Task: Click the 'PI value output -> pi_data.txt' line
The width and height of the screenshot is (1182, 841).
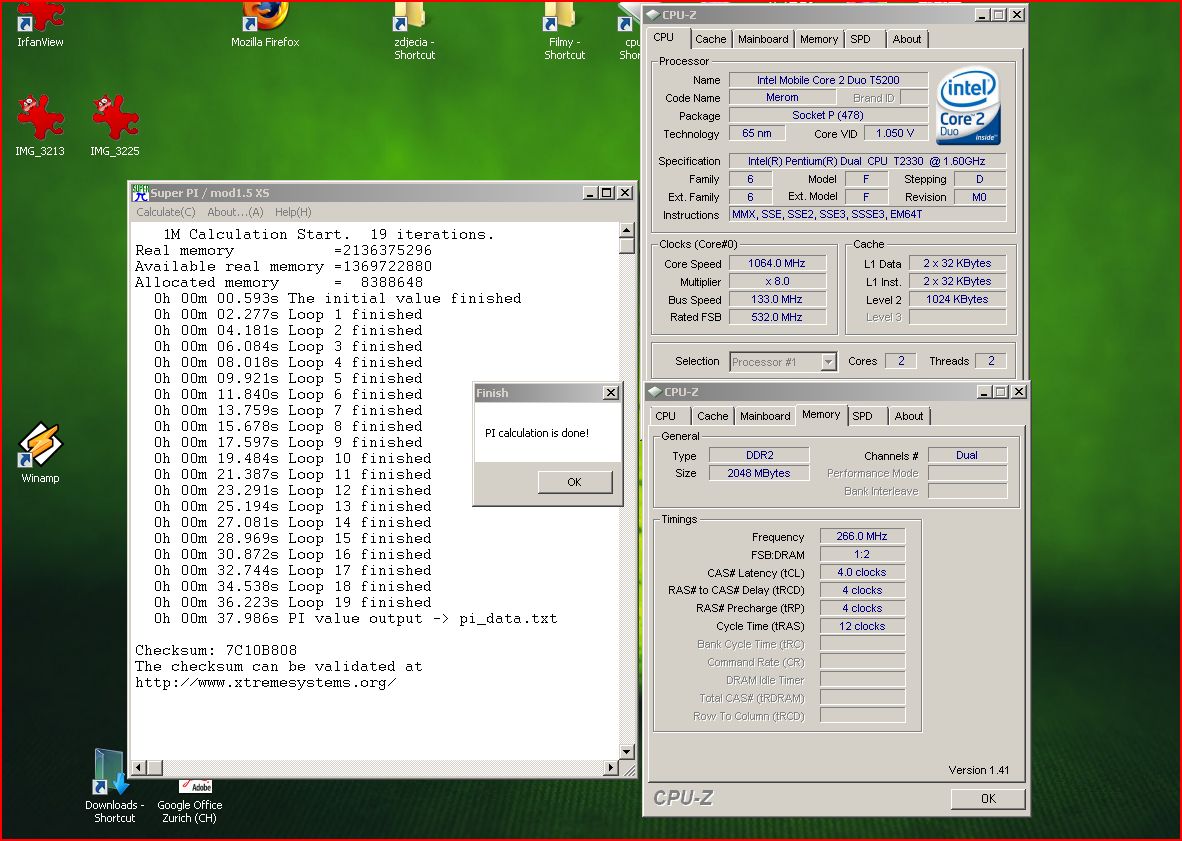Action: (x=356, y=619)
